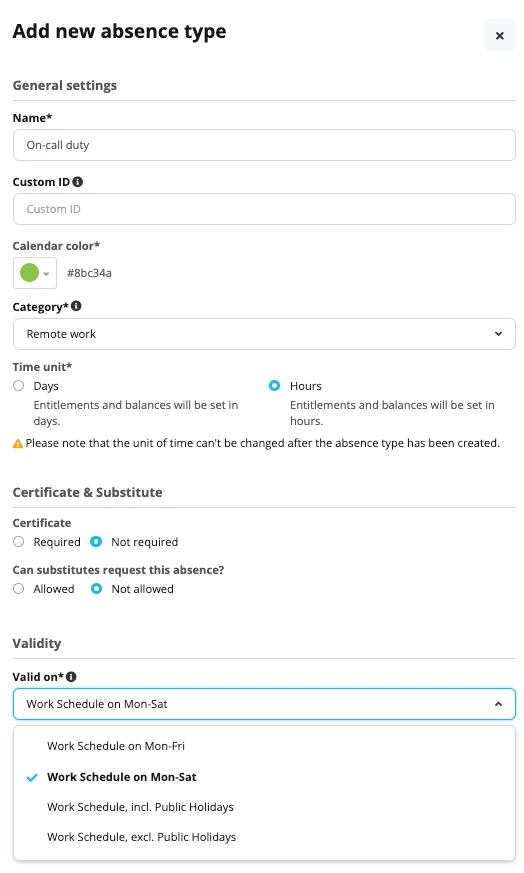Allow substitutes to request this absence
Image resolution: width=524 pixels, height=873 pixels.
[x=19, y=588]
